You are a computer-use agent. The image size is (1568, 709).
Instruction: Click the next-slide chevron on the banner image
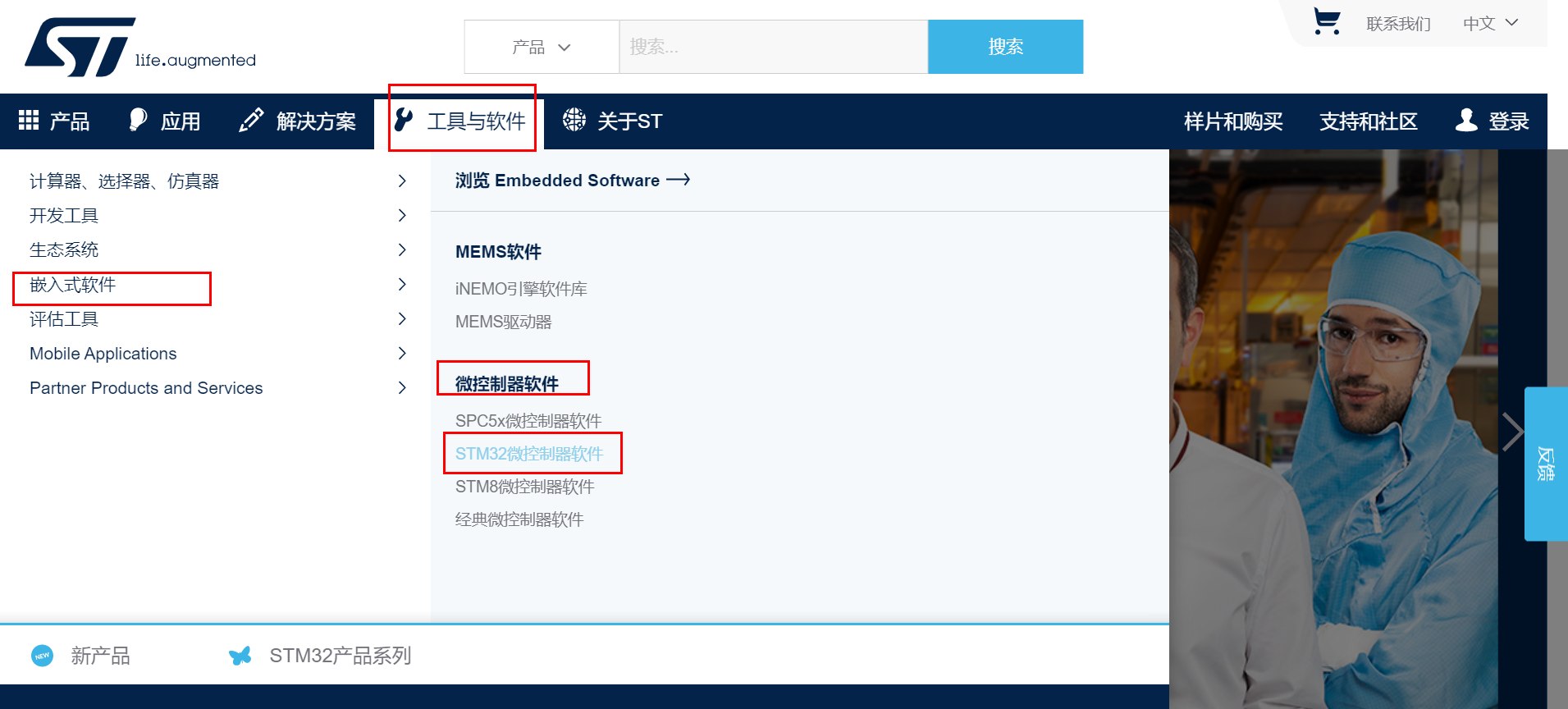click(x=1512, y=432)
